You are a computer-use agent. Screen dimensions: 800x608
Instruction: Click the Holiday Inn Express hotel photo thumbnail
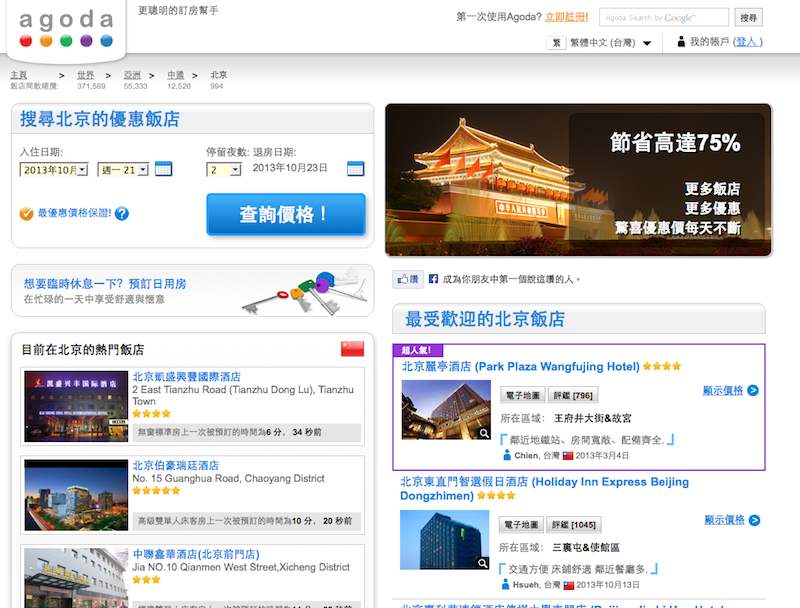(444, 540)
